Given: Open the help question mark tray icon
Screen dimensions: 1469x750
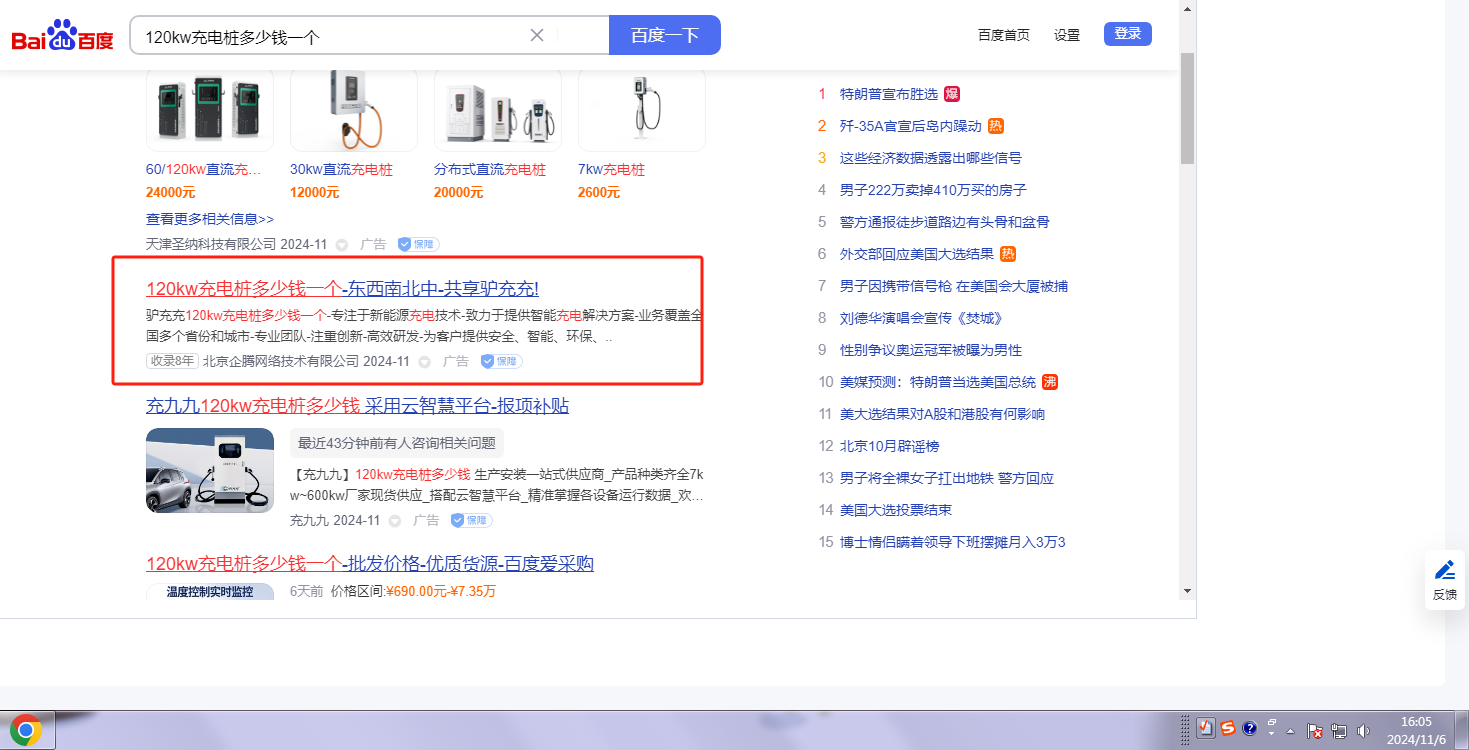Looking at the screenshot, I should coord(1249,729).
